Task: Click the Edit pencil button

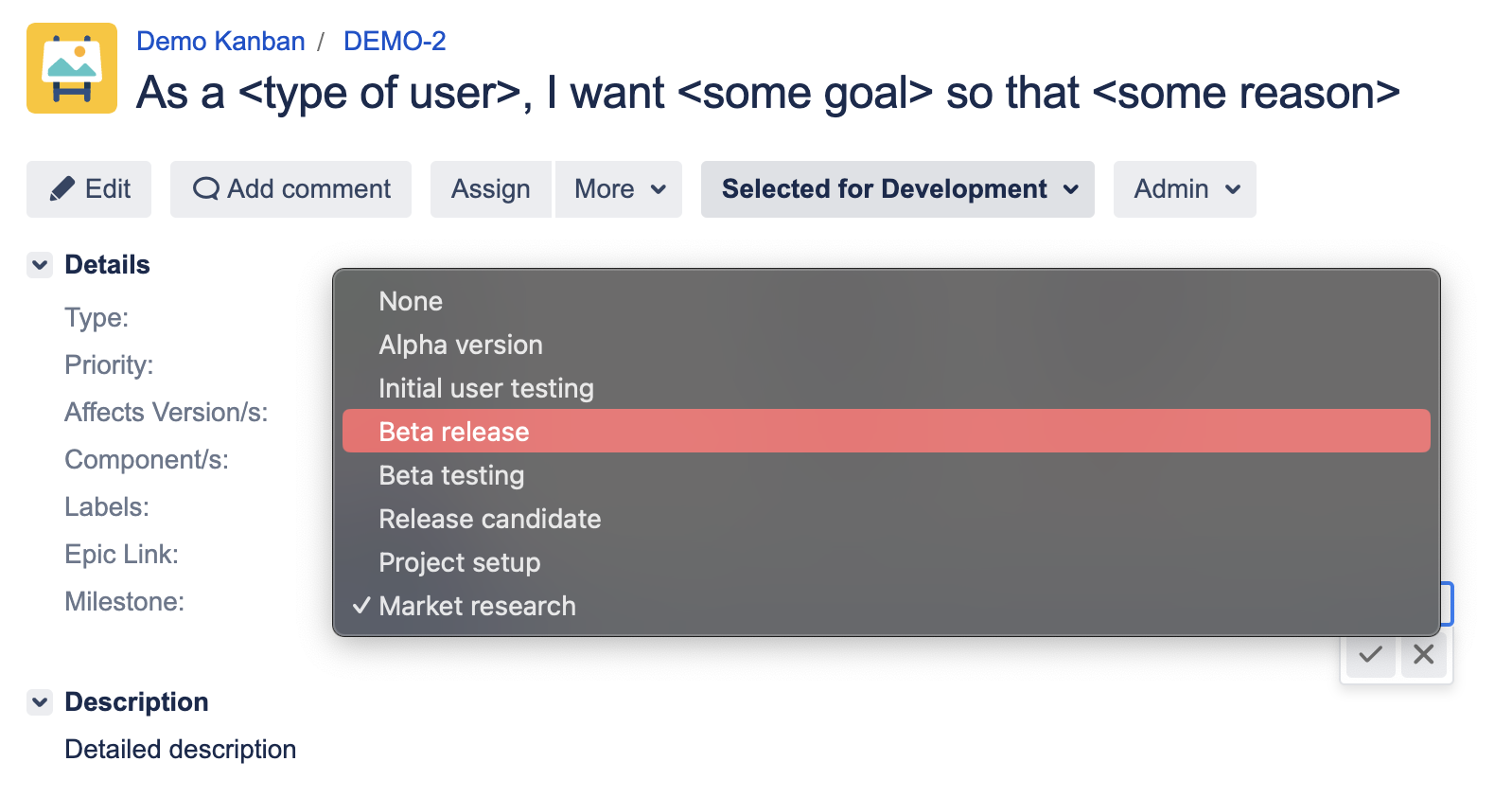Action: pyautogui.click(x=89, y=189)
